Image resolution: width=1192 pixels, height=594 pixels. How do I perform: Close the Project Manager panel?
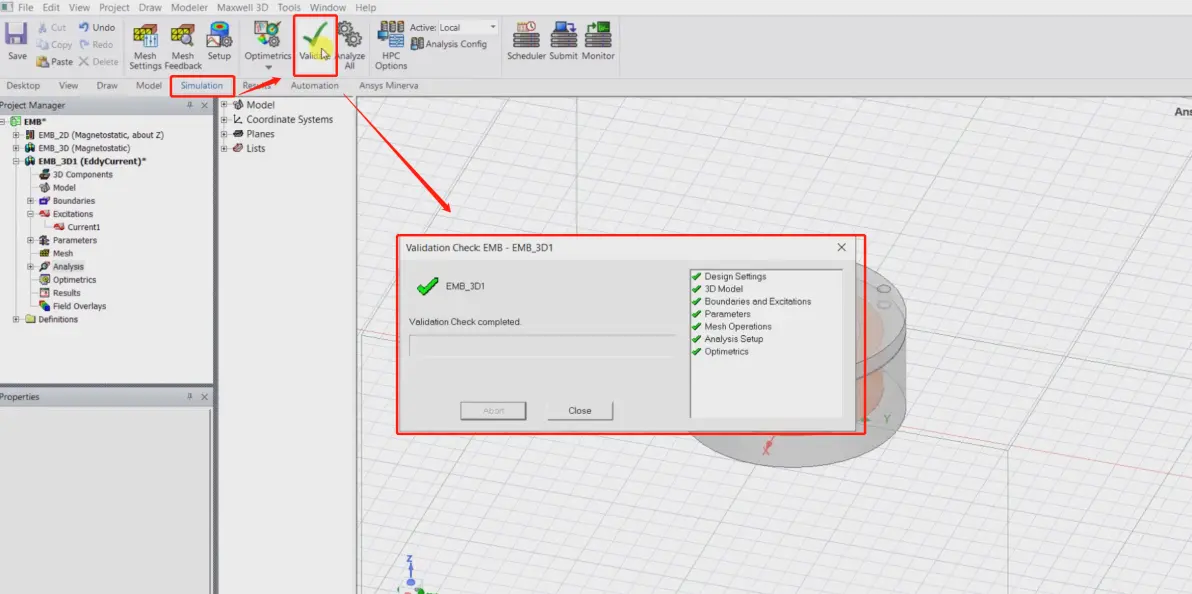[x=204, y=106]
